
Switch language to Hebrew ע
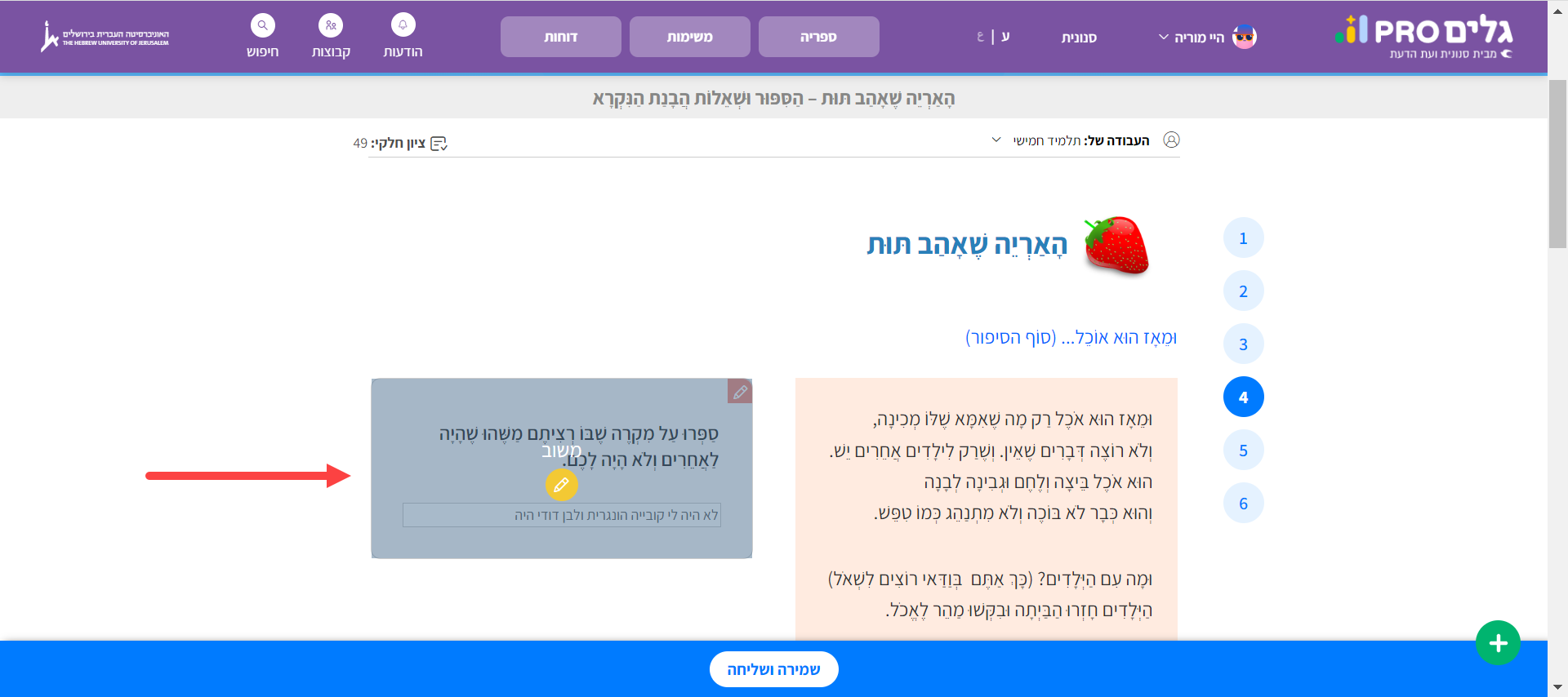pyautogui.click(x=1005, y=37)
